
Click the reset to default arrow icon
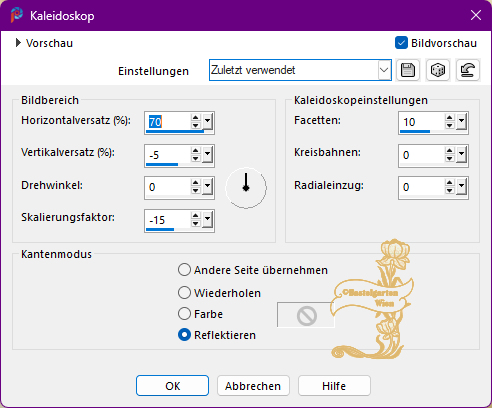tap(468, 70)
